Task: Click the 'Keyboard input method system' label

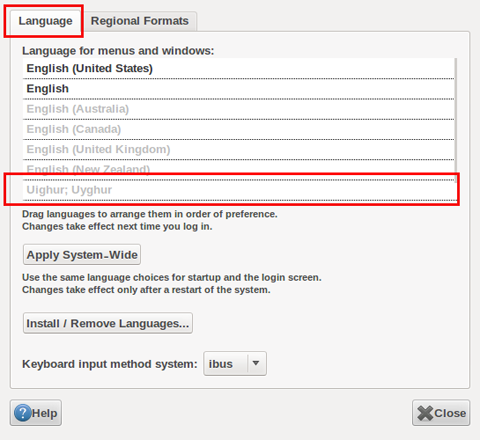Action: (110, 364)
